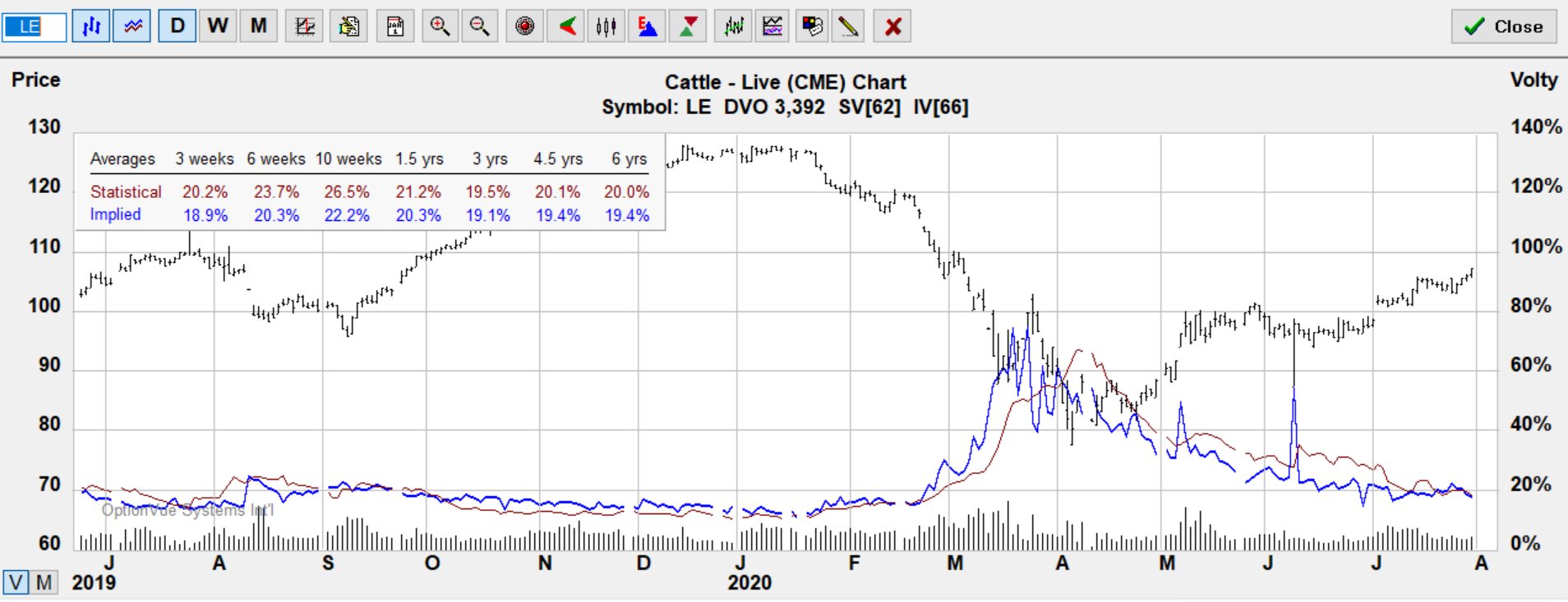Screen dimensions: 1568x602
Task: Switch to the M monthly interval
Action: (259, 26)
